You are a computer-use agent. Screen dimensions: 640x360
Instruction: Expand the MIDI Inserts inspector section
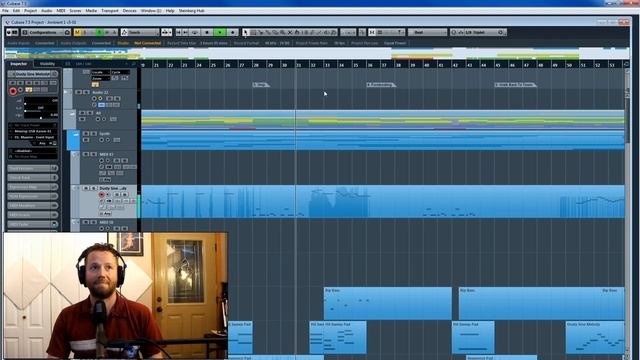[x=33, y=215]
